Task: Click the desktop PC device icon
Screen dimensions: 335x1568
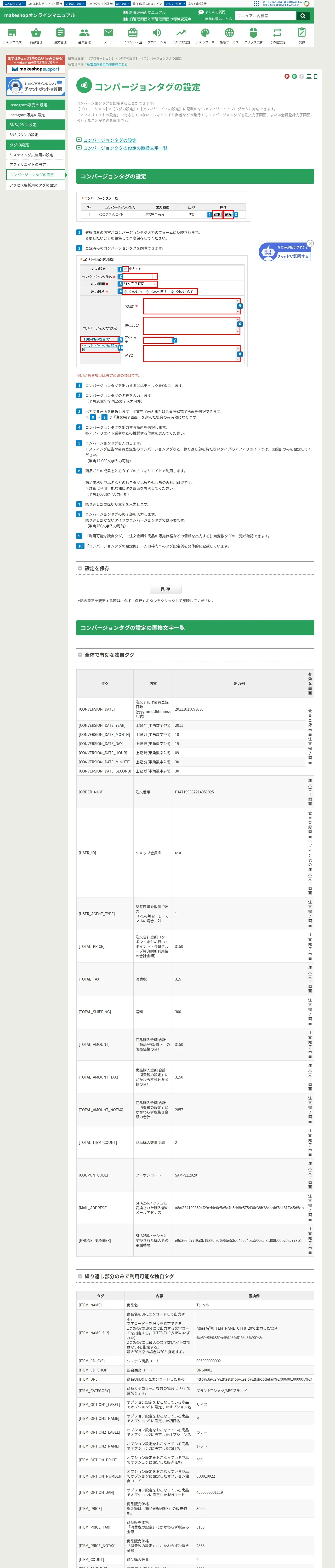Action: [309, 76]
